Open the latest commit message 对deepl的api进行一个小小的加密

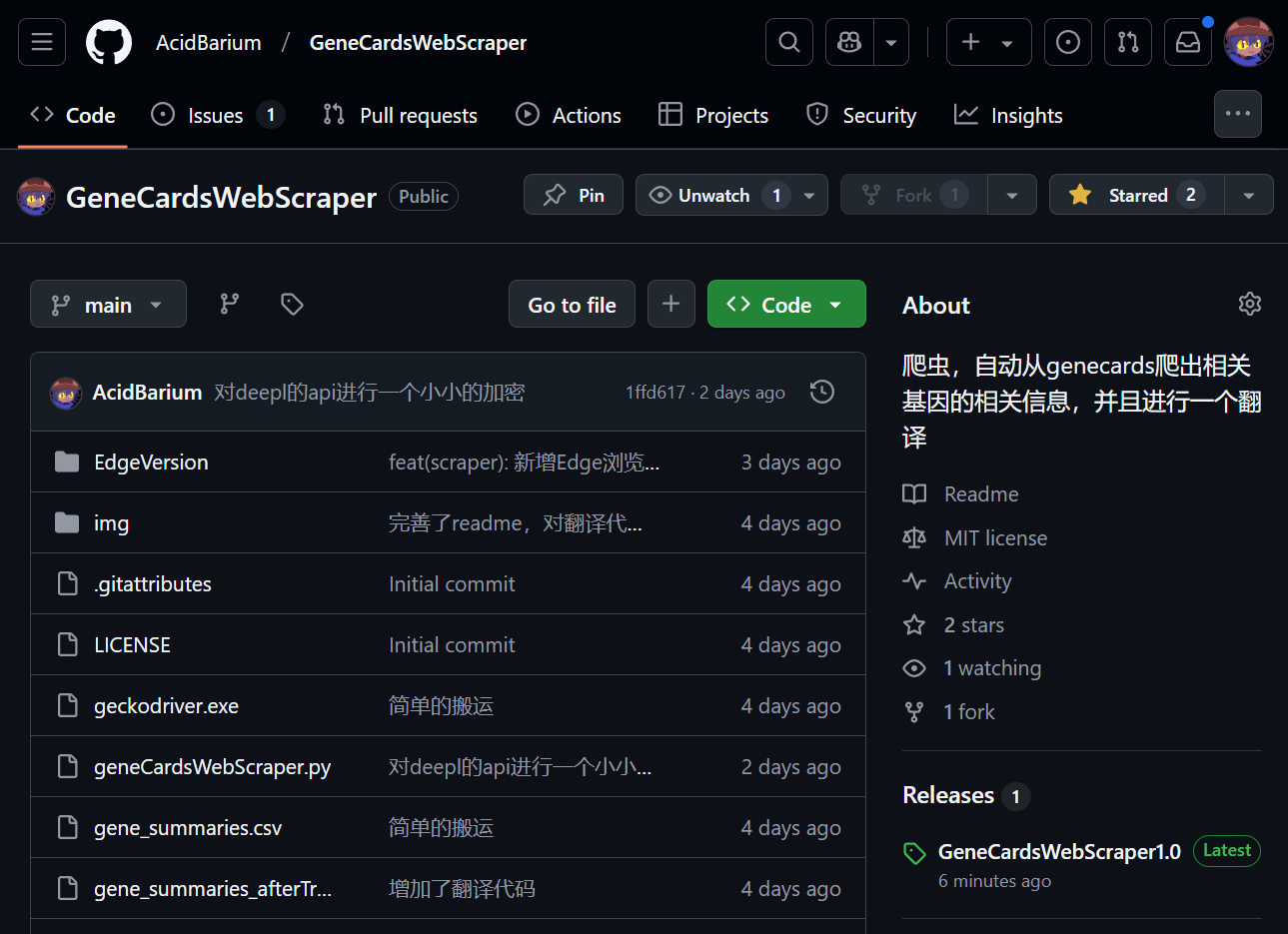(369, 393)
